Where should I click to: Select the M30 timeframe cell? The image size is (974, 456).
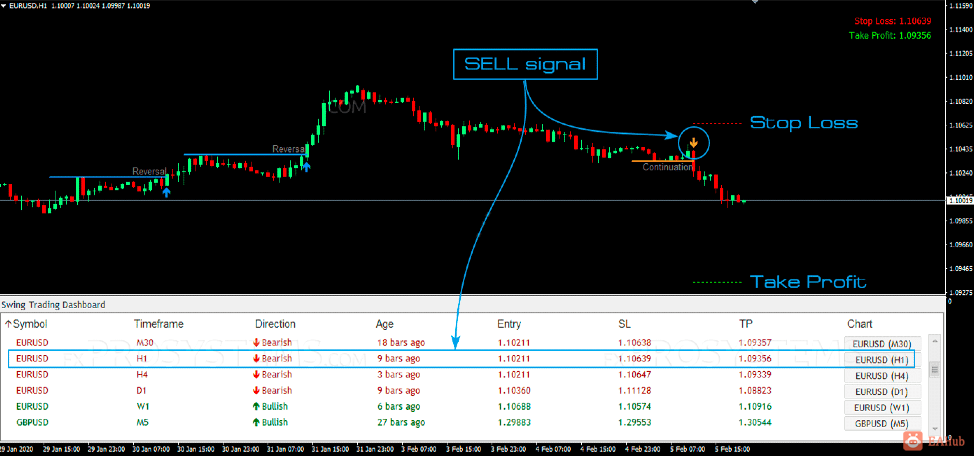pos(144,342)
